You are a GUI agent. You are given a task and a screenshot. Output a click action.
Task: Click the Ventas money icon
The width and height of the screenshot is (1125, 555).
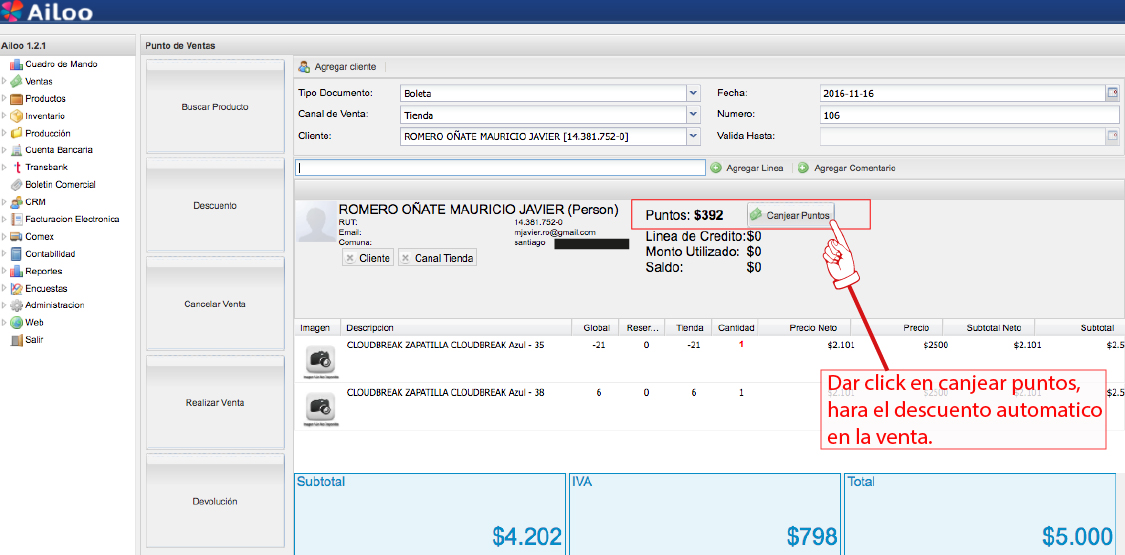16,81
